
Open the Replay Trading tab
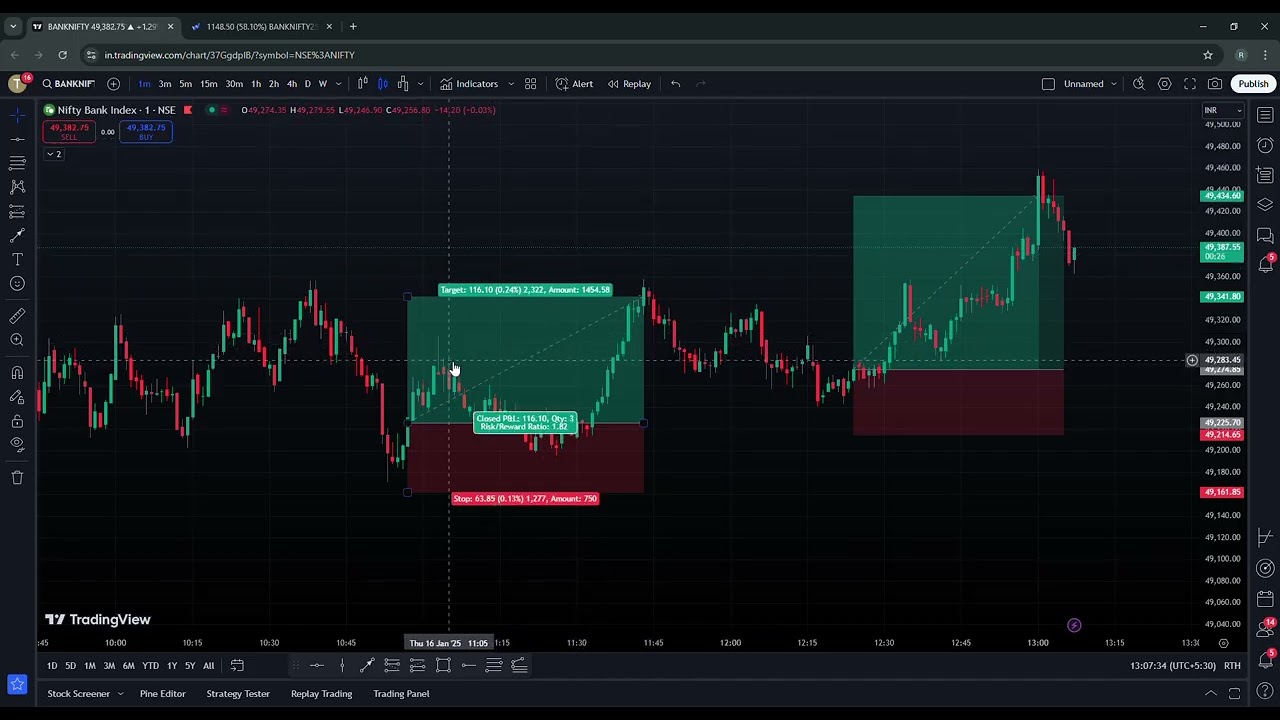coord(321,694)
